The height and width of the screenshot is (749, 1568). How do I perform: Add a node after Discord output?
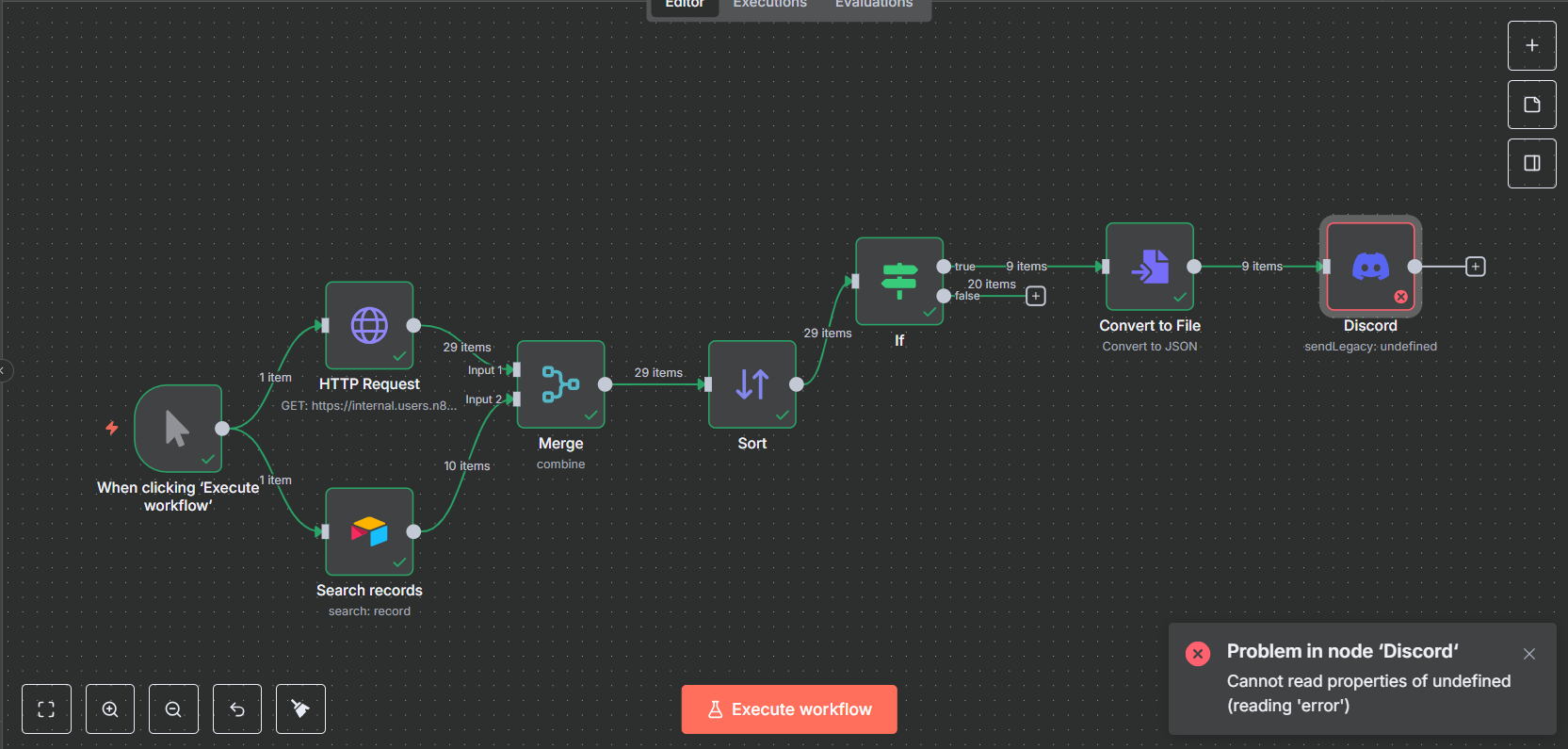[x=1476, y=267]
